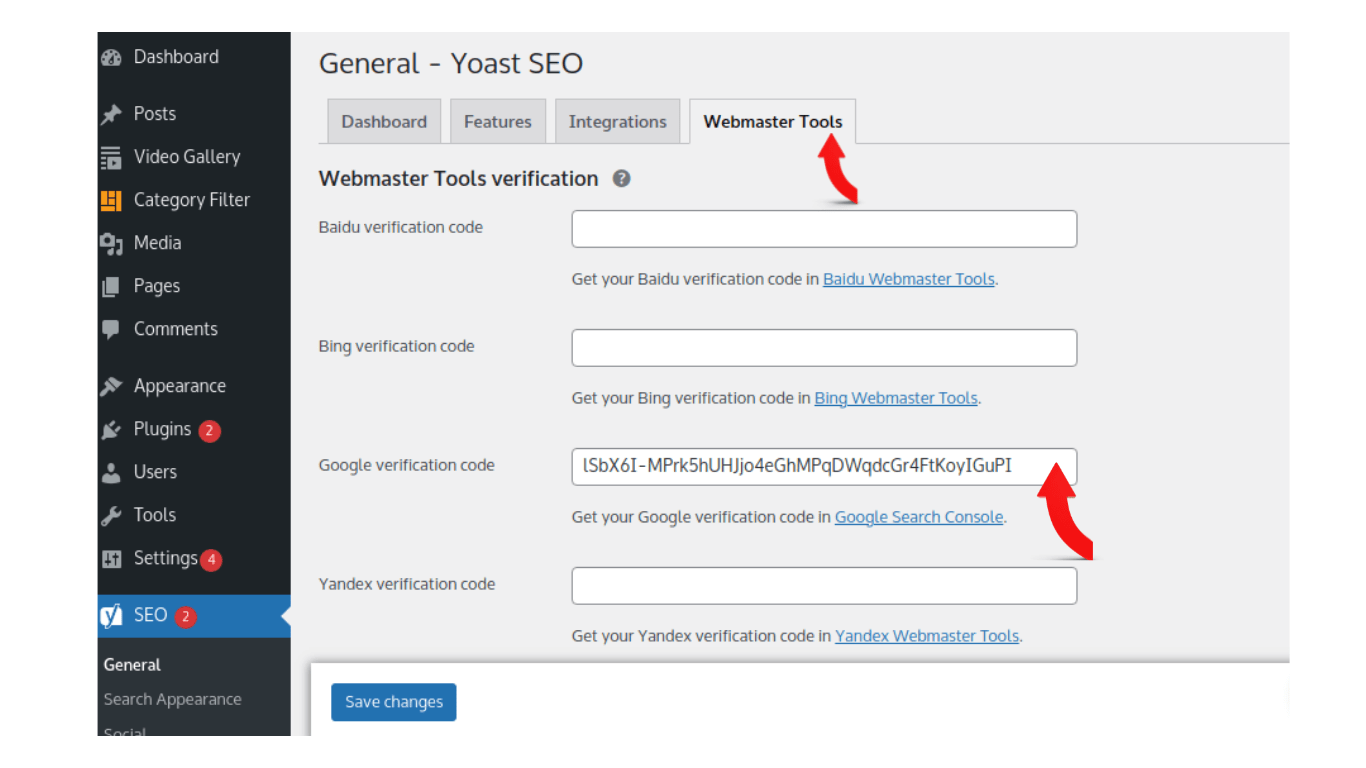Click the 'Yandex verification code' label
The width and height of the screenshot is (1366, 768).
point(407,584)
